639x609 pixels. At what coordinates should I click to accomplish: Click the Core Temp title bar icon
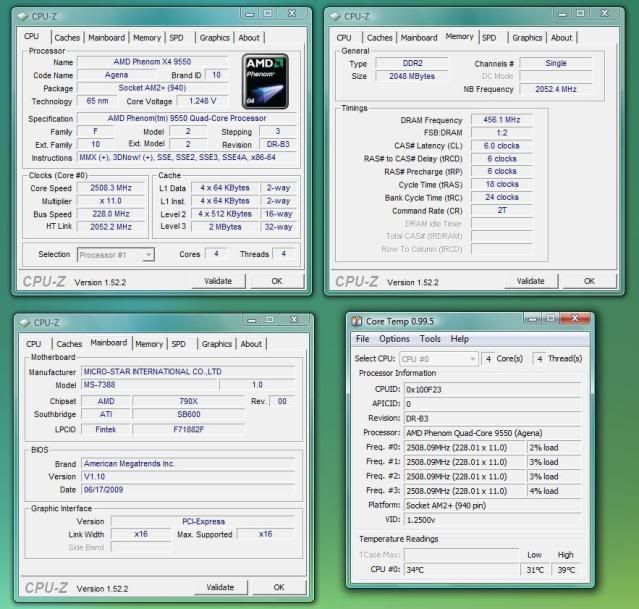357,322
